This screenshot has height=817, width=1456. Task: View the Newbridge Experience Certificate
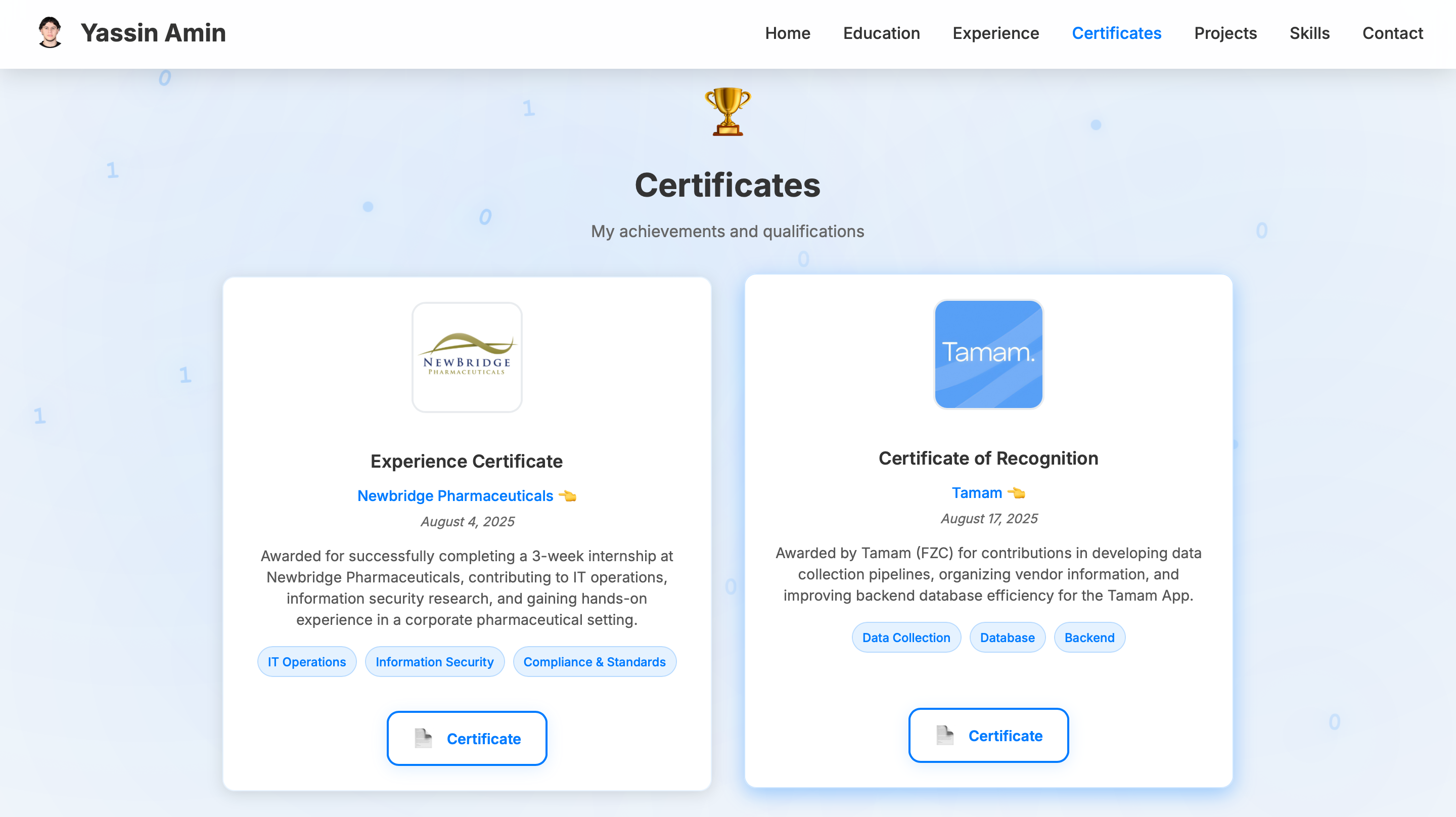[x=466, y=738]
